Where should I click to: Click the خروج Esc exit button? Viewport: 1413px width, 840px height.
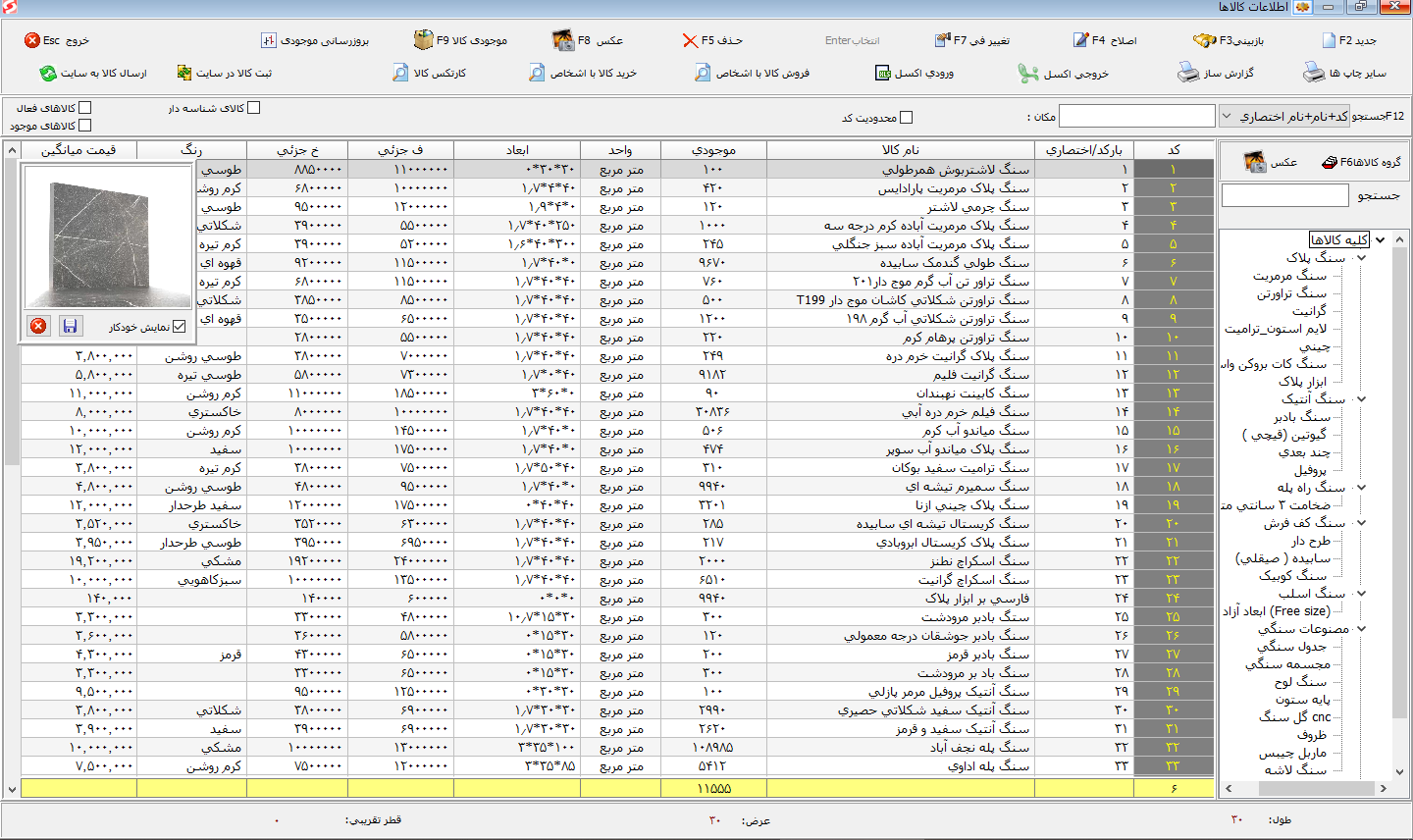point(56,40)
